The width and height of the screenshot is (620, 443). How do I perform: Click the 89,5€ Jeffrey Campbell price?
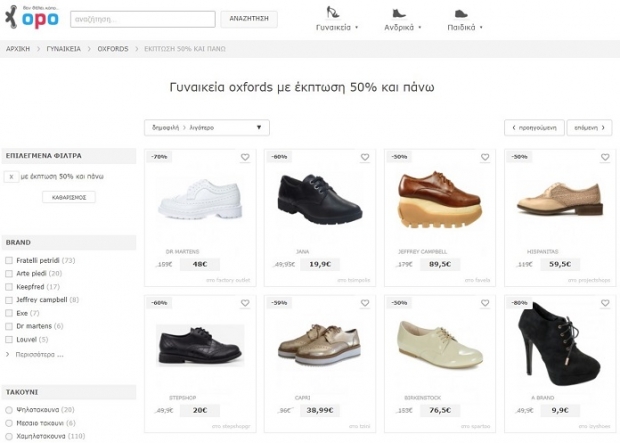pos(440,264)
